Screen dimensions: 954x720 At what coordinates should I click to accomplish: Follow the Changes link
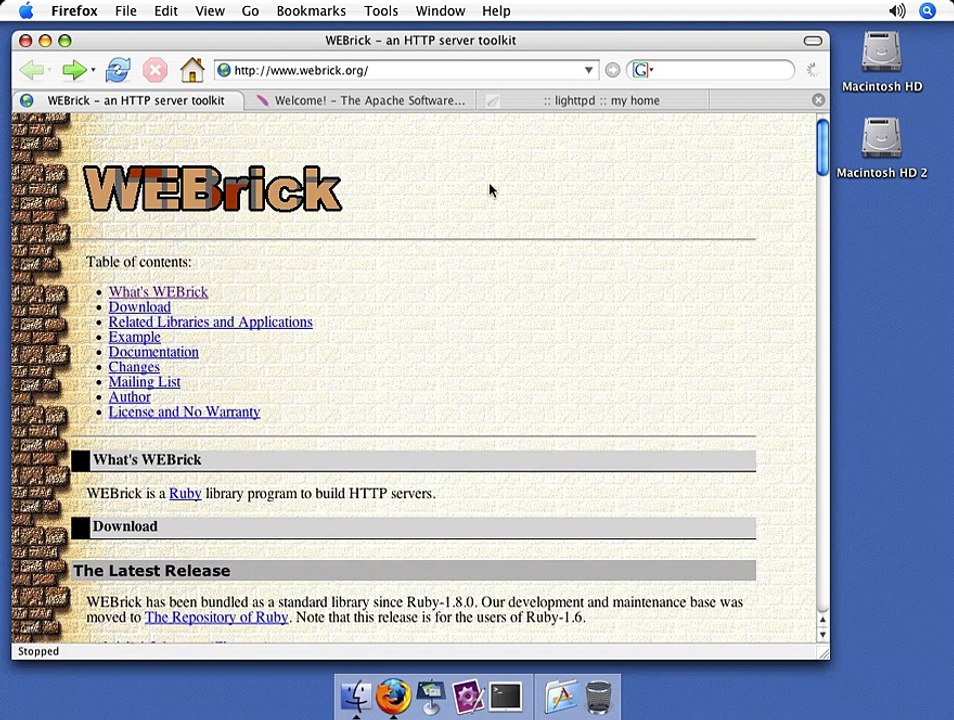pos(134,367)
